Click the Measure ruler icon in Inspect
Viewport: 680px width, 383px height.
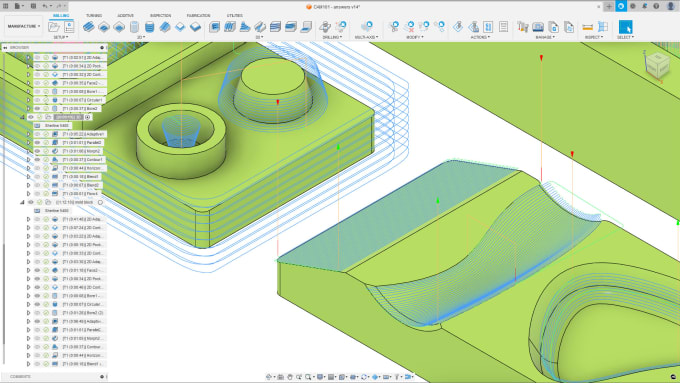pos(587,27)
